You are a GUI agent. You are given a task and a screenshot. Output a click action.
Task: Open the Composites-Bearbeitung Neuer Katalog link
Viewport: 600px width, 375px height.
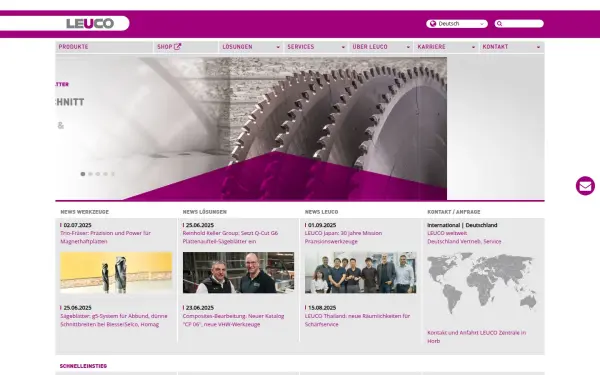point(233,320)
